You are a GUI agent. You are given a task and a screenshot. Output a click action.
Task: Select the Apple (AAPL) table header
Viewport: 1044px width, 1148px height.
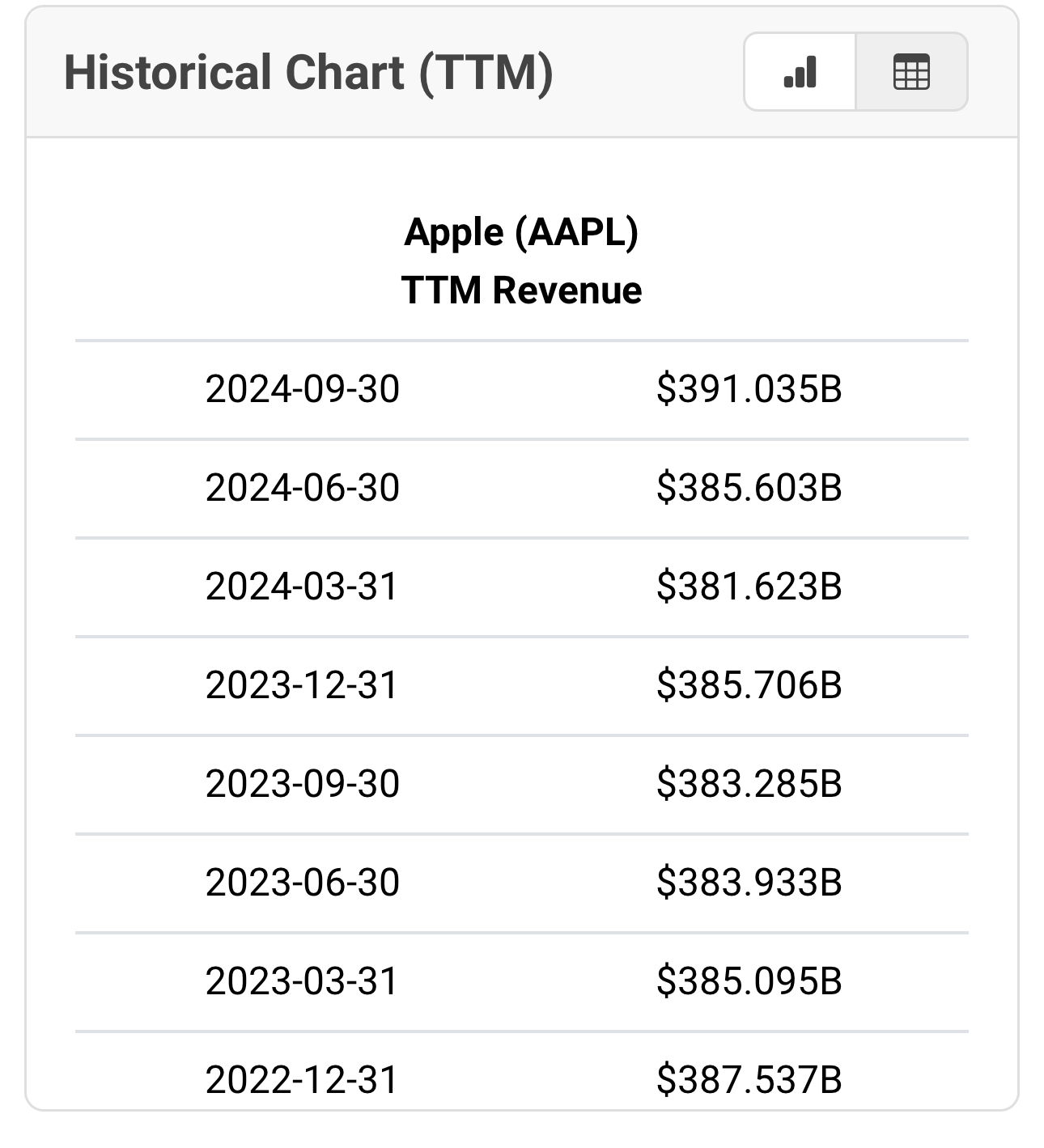pyautogui.click(x=521, y=232)
